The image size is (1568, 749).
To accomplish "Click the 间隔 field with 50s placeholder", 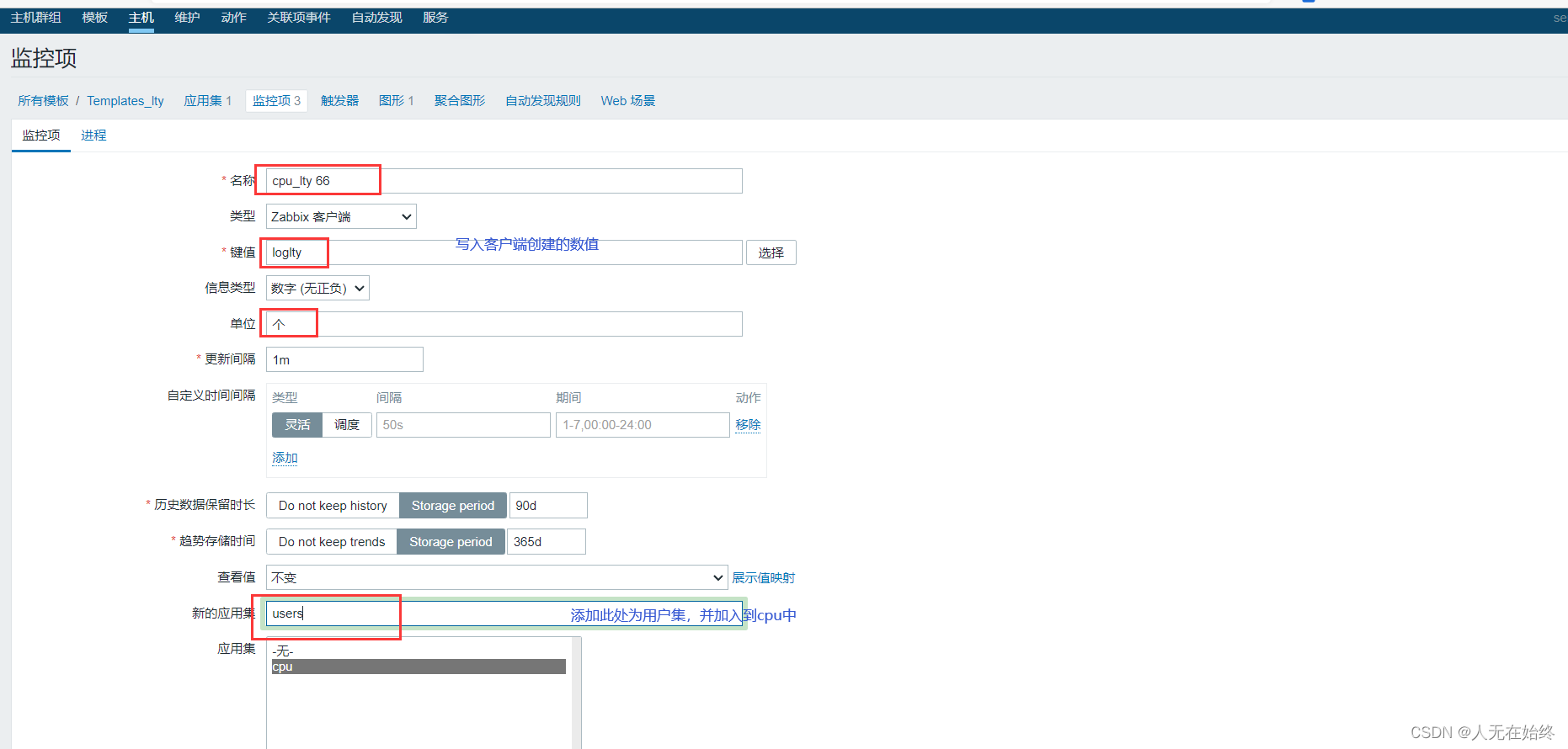I will pyautogui.click(x=463, y=425).
